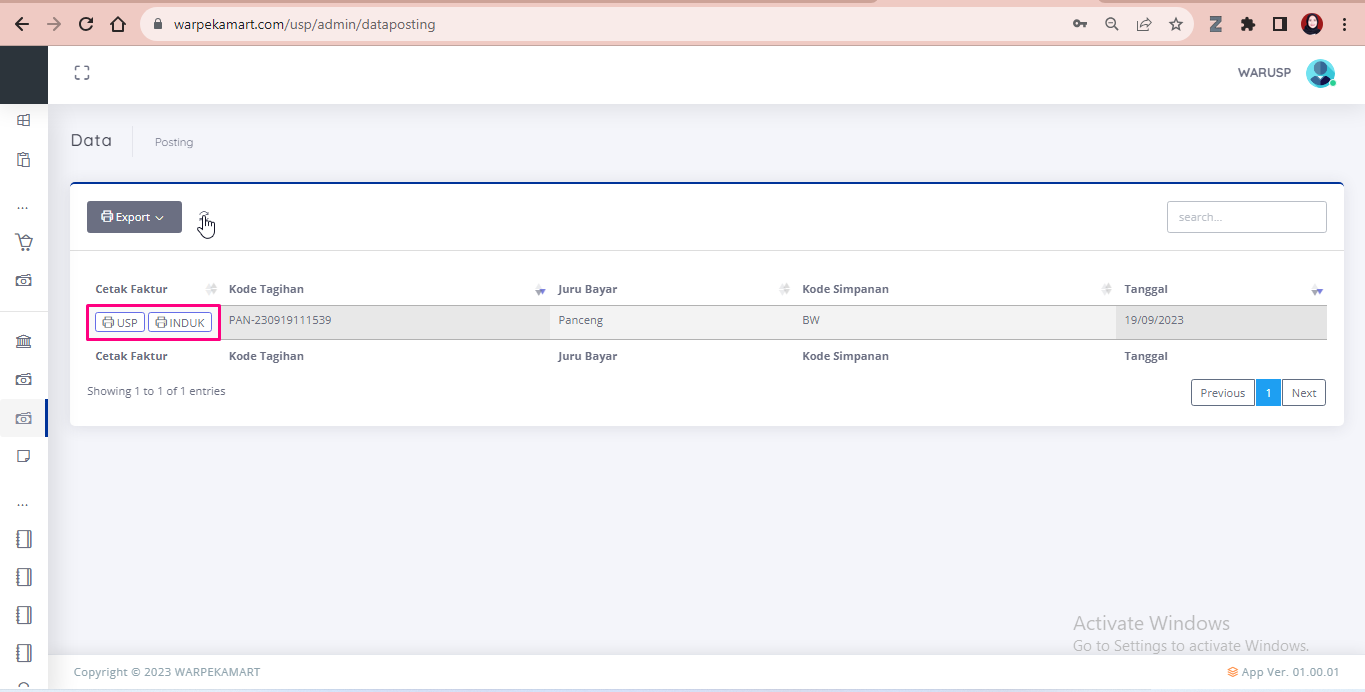Open the Extensions puzzle icon
The image size is (1365, 692).
pos(1248,24)
